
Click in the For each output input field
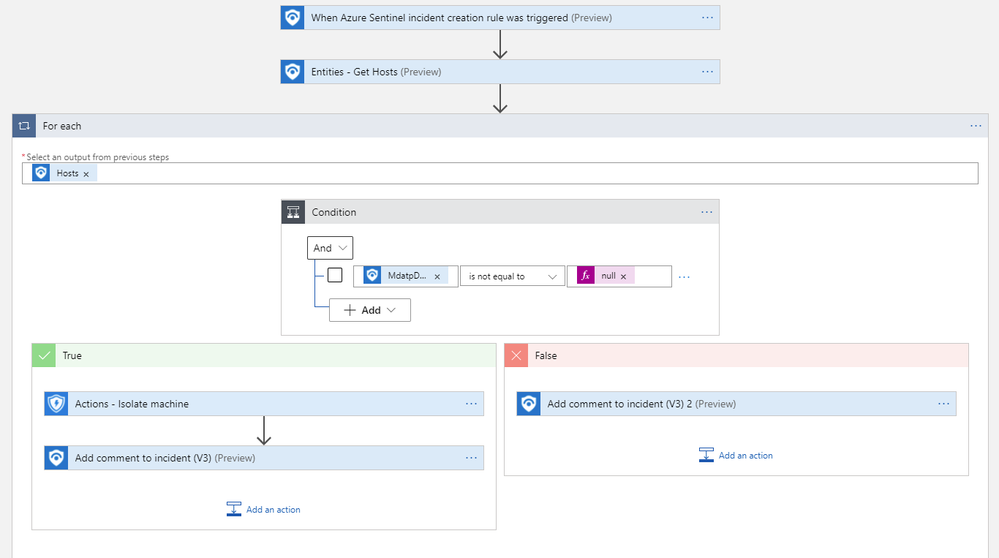point(500,173)
